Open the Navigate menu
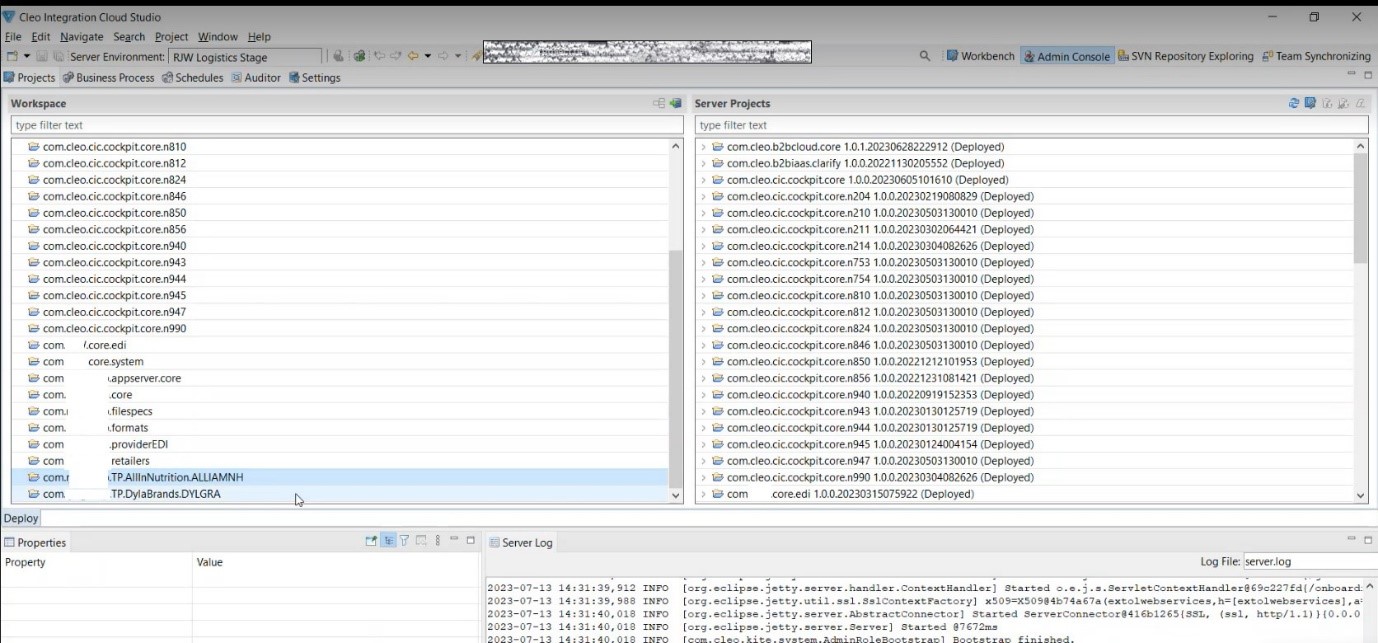The width and height of the screenshot is (1378, 643). 82,37
